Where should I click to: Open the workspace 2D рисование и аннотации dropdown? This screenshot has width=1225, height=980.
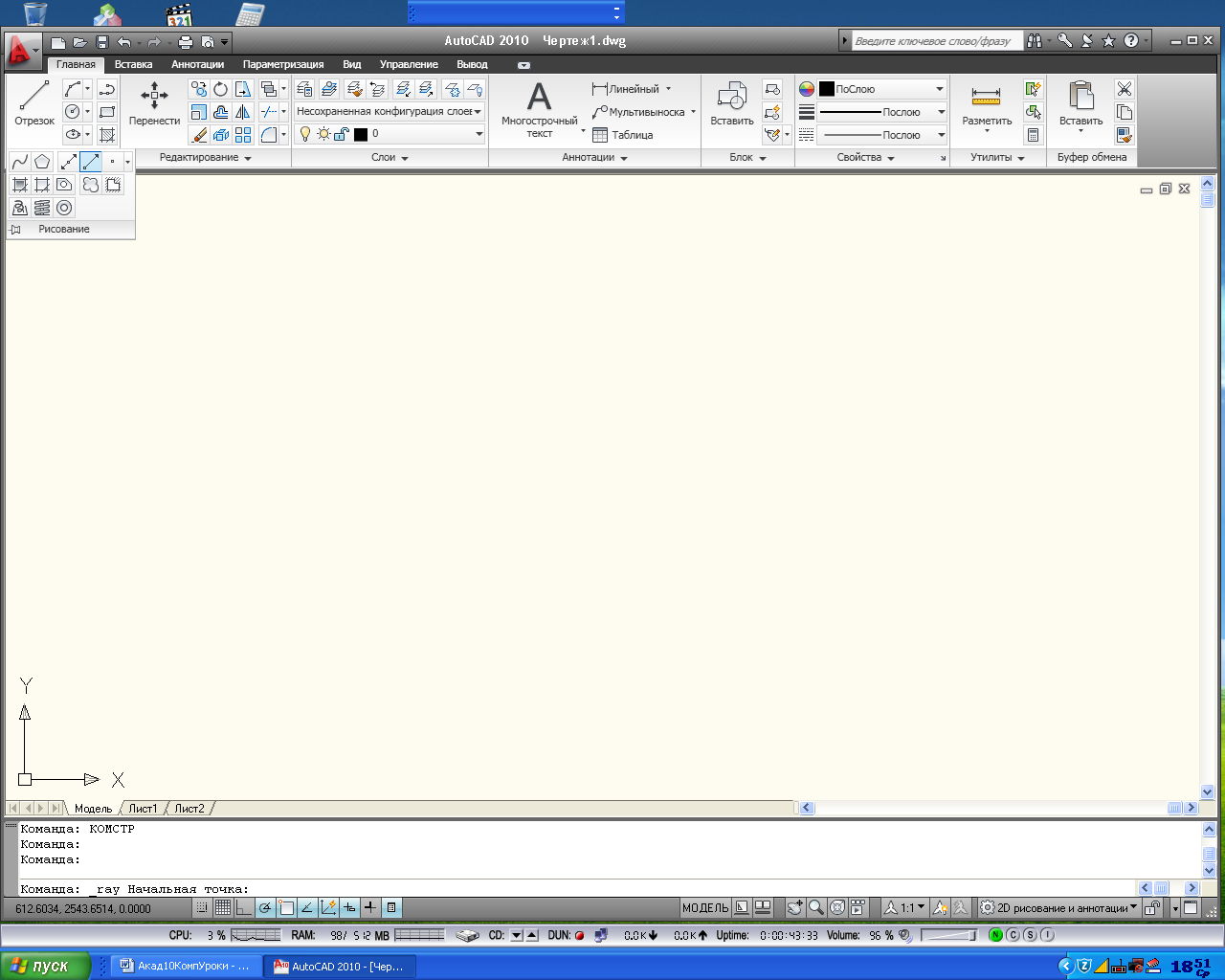pos(1059,907)
